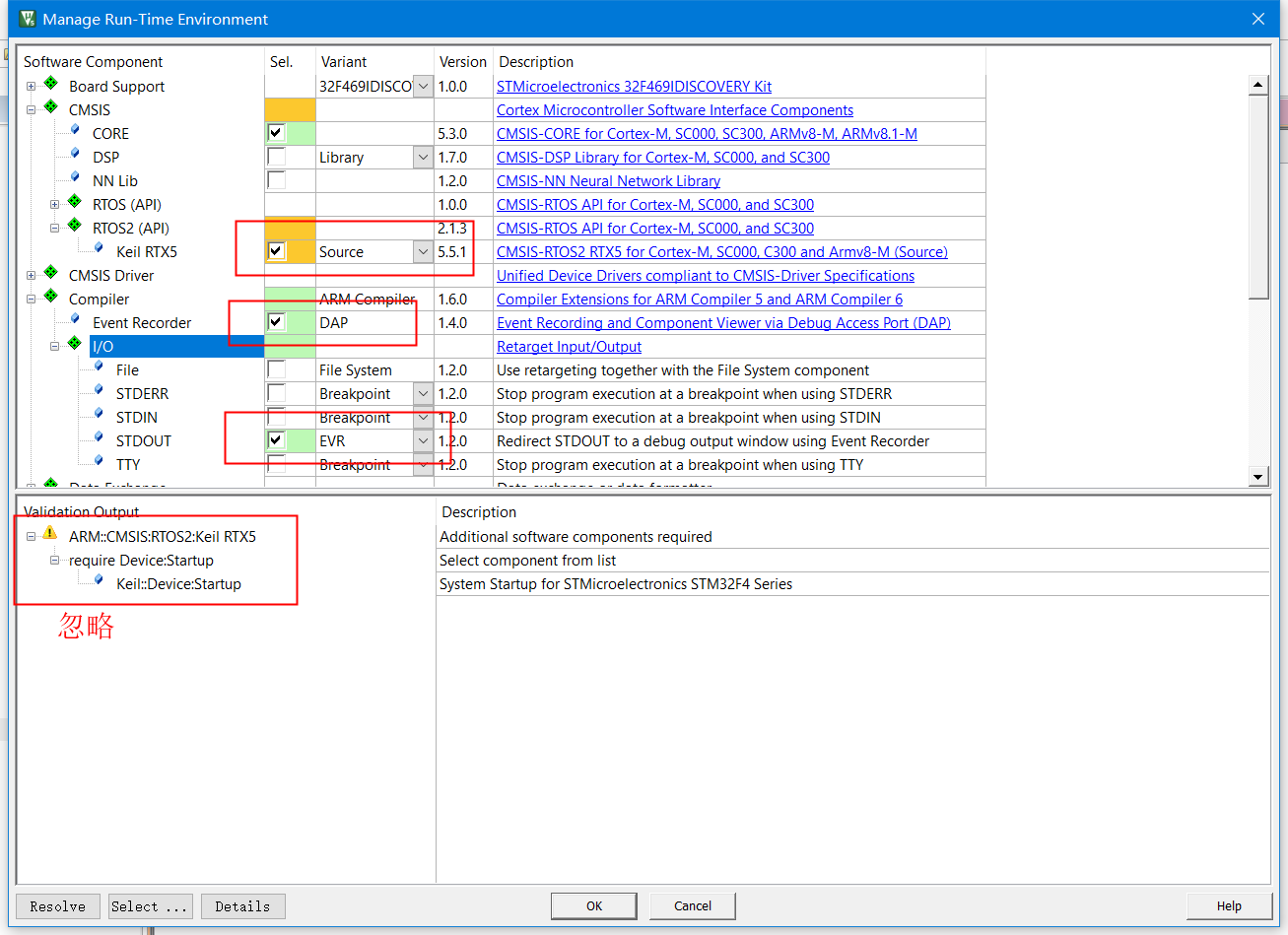
Task: Click the blue component icon beside File
Action: coord(99,367)
